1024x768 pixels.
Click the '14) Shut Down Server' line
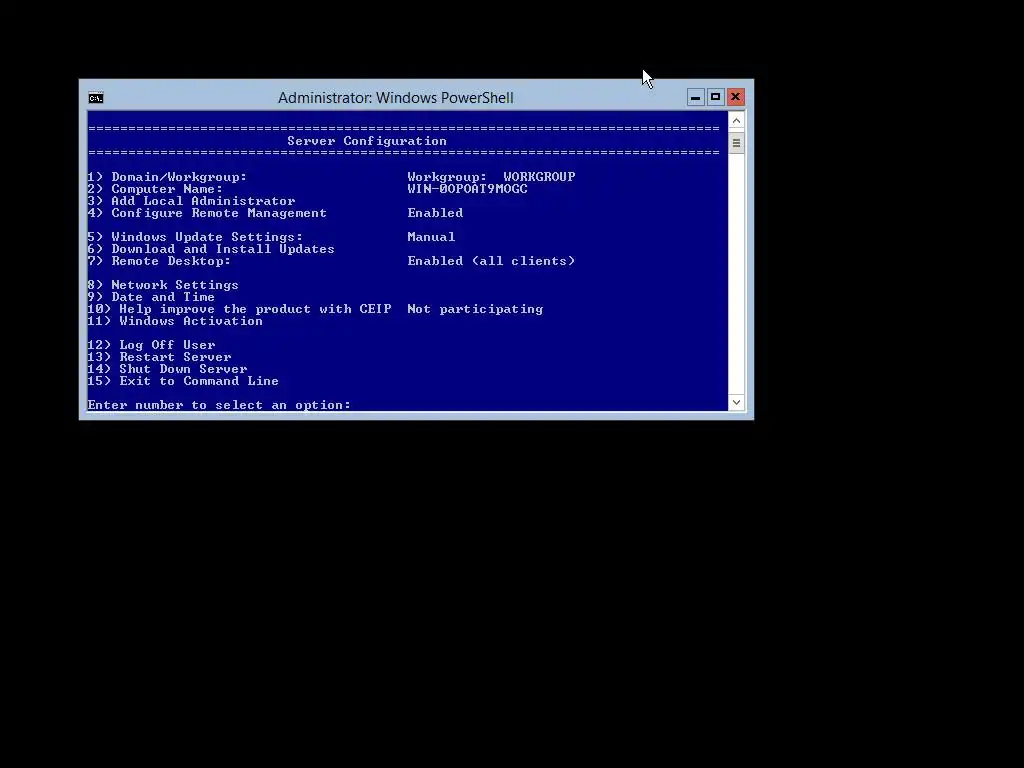point(167,369)
